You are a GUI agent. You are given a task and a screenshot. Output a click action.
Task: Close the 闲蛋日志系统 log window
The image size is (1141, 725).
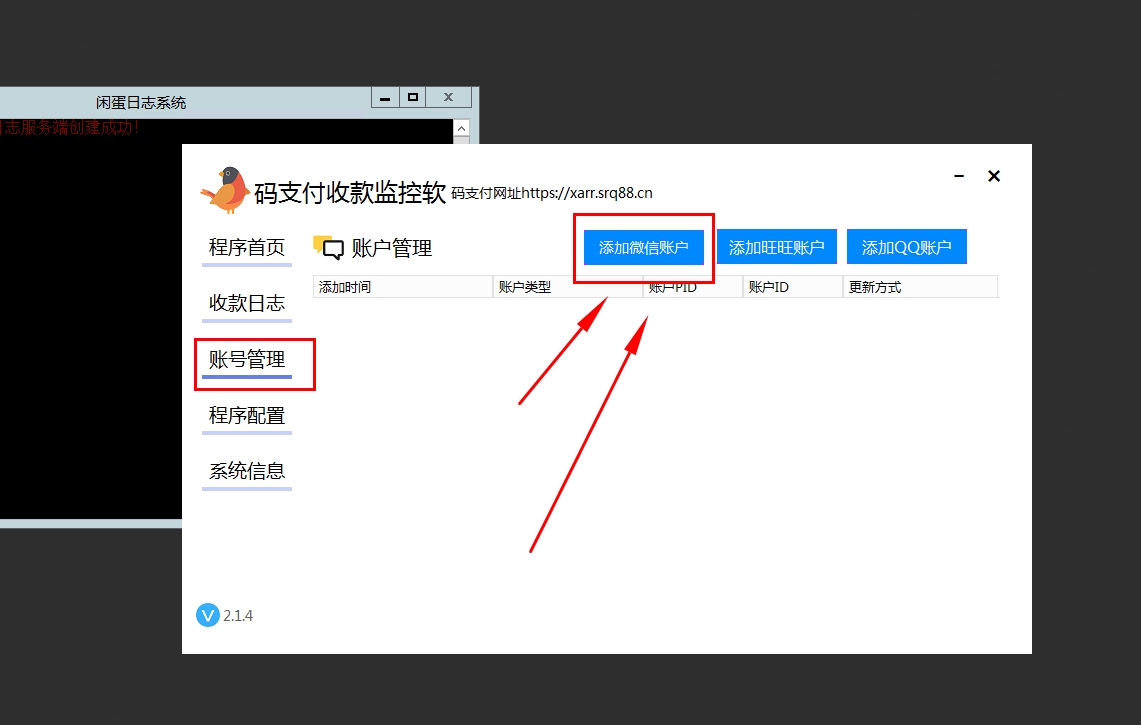pyautogui.click(x=449, y=97)
